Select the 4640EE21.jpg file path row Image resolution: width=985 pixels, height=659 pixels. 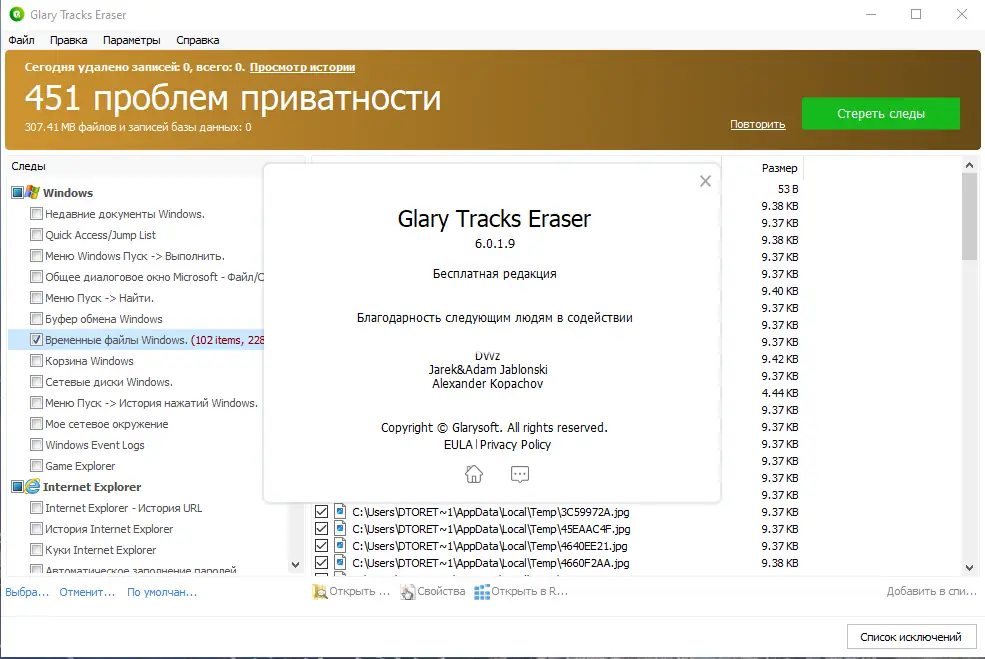tap(490, 546)
